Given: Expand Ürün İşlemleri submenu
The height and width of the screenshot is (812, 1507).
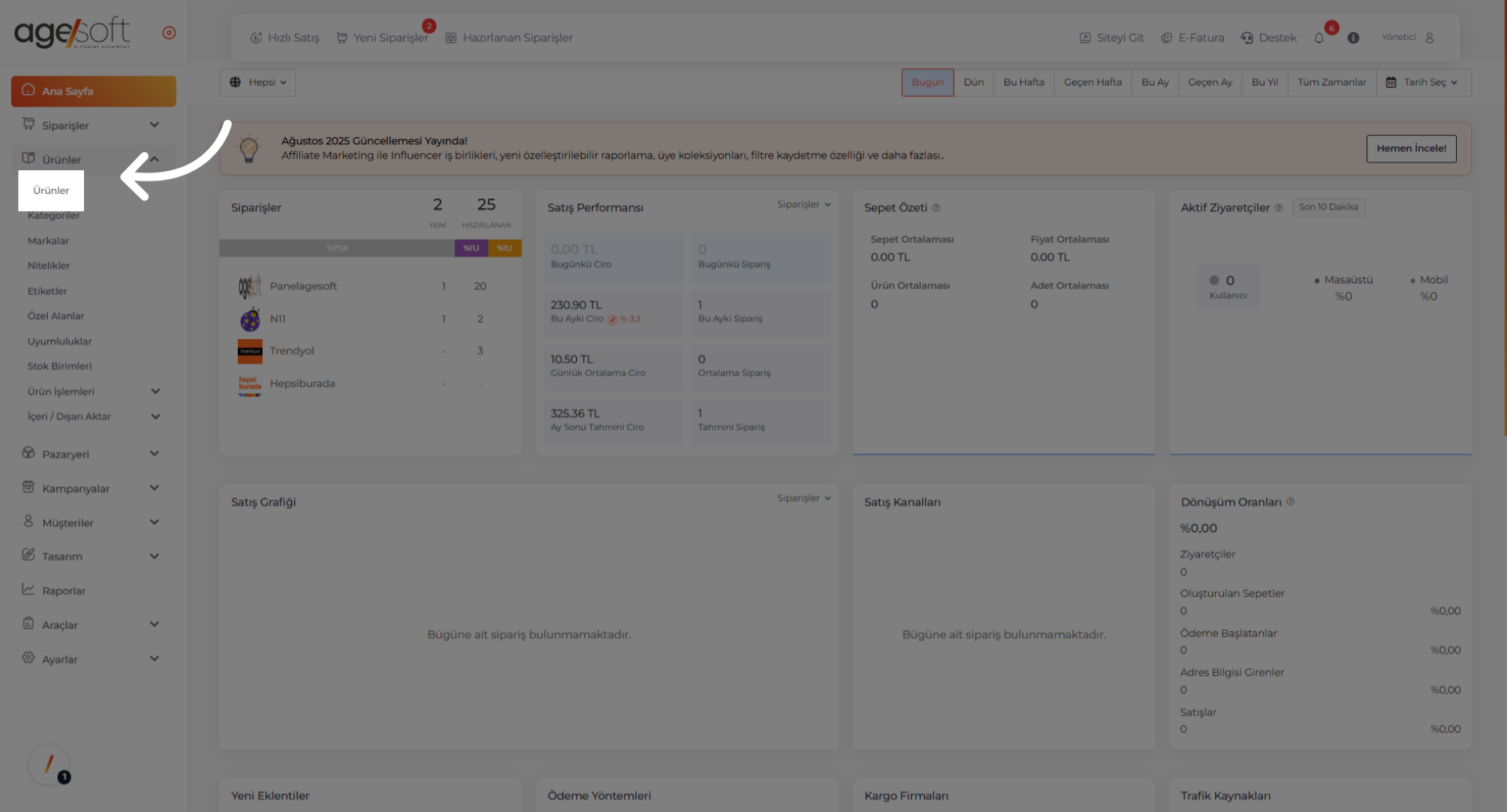Looking at the screenshot, I should (x=93, y=391).
